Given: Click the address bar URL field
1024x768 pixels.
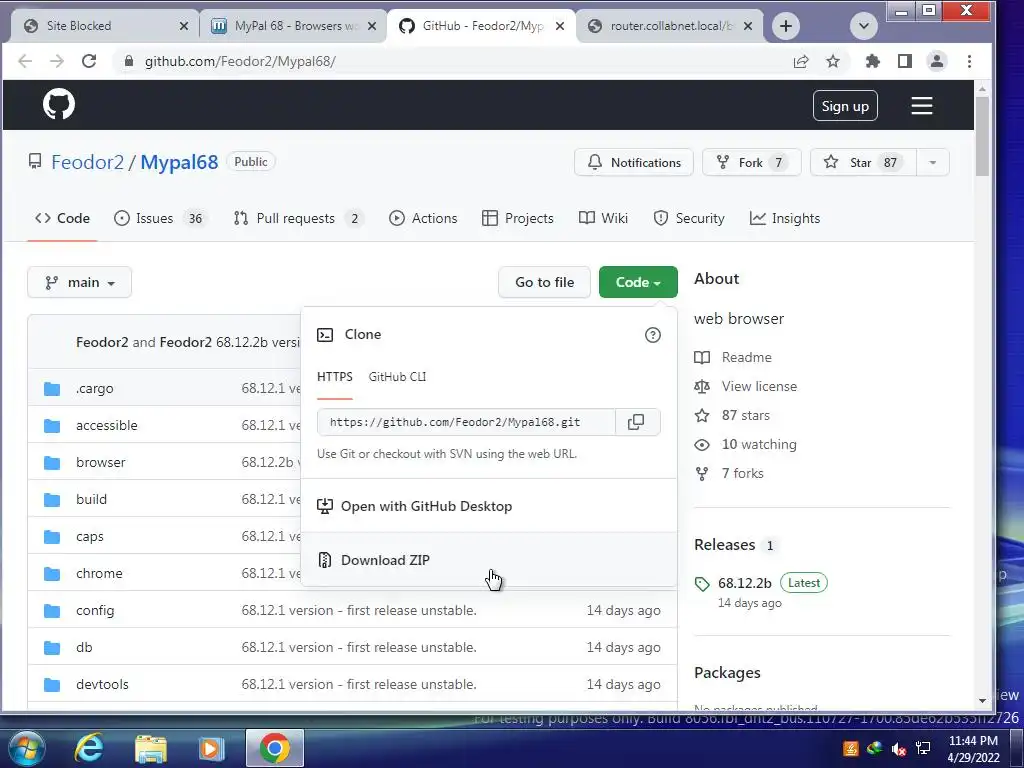Looking at the screenshot, I should click(451, 61).
